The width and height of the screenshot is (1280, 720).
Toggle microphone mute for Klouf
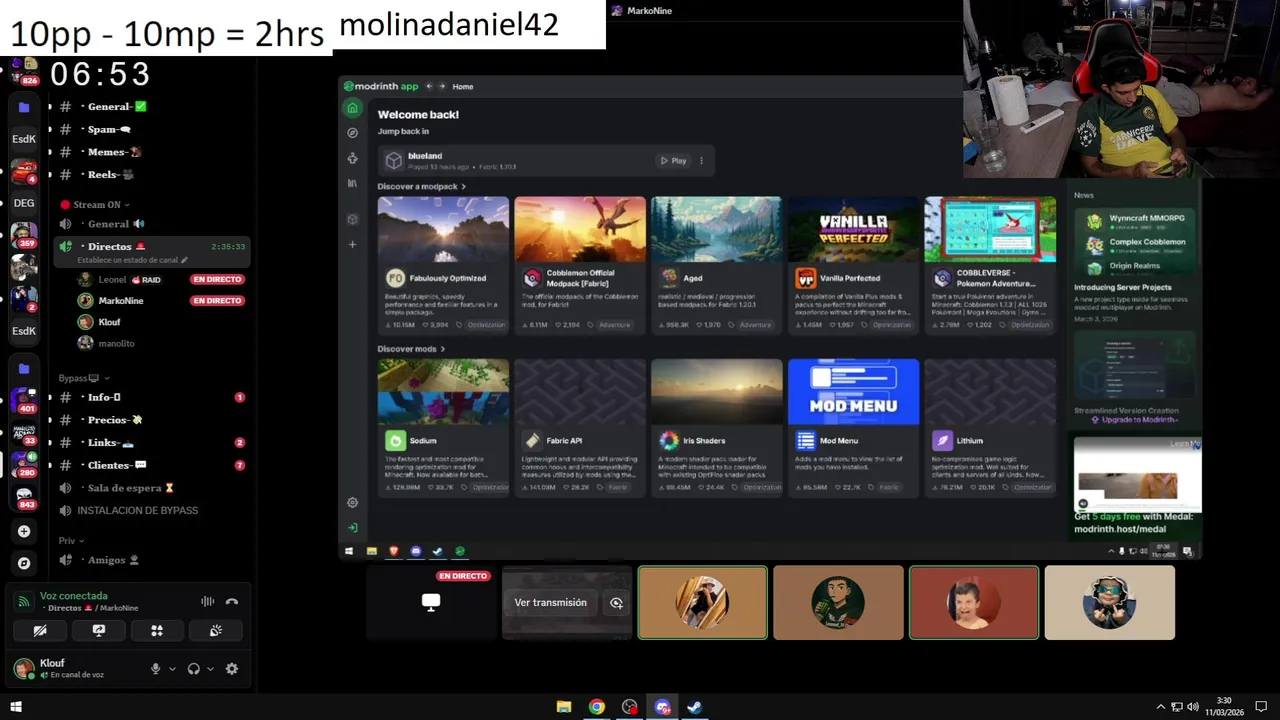[155, 669]
